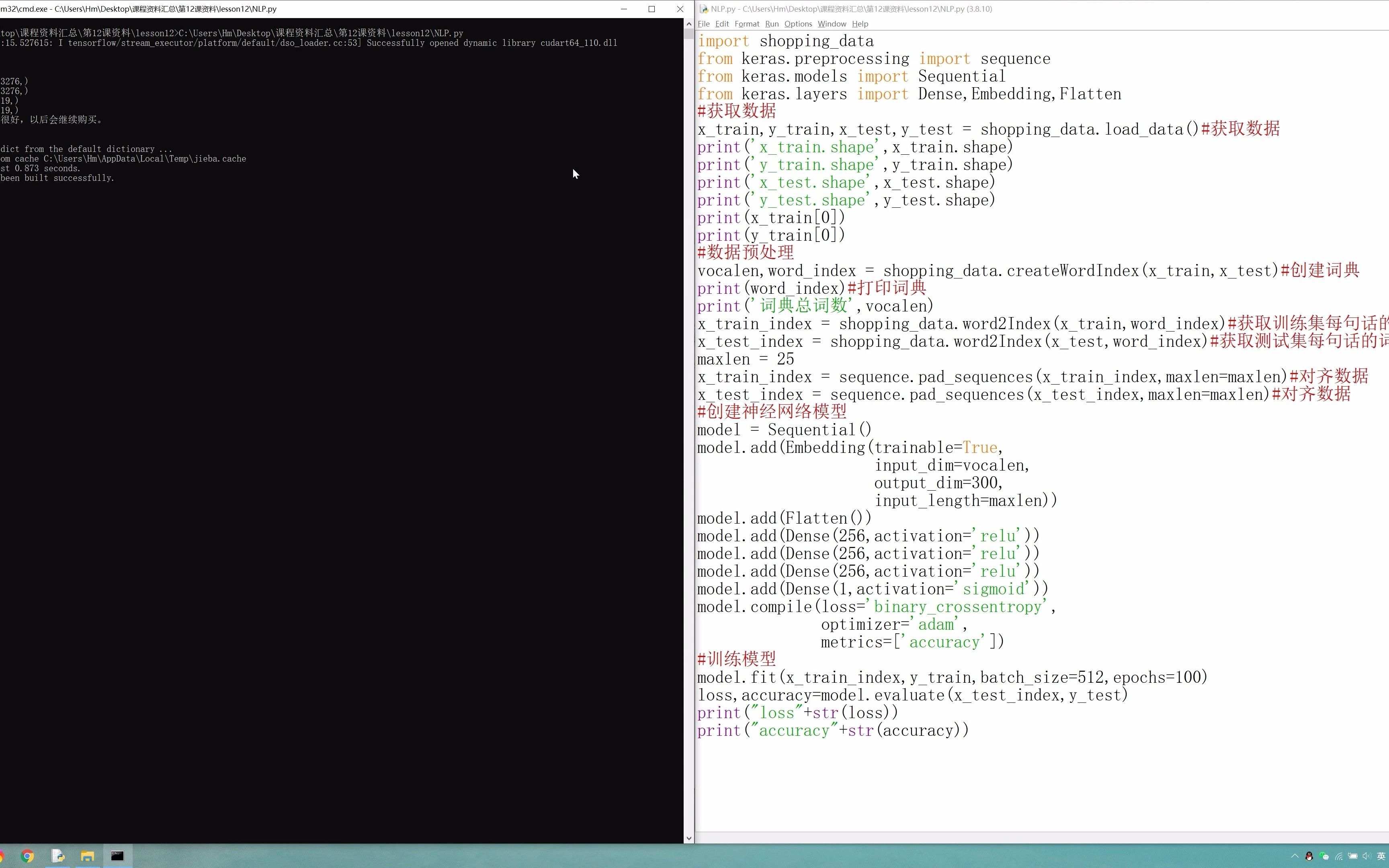Open Google Chrome from the taskbar
Screen dimensions: 1389x868
pyautogui.click(x=27, y=856)
